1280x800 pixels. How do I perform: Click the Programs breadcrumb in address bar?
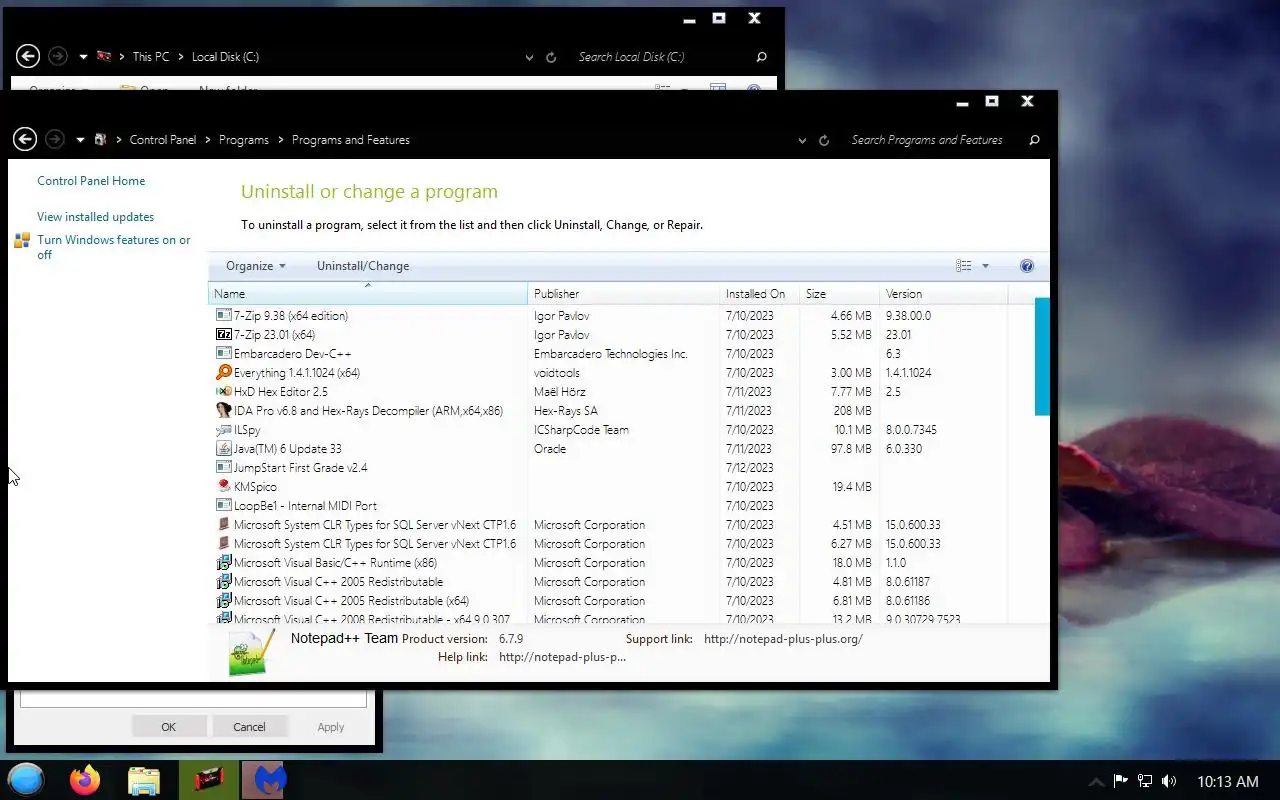point(244,140)
